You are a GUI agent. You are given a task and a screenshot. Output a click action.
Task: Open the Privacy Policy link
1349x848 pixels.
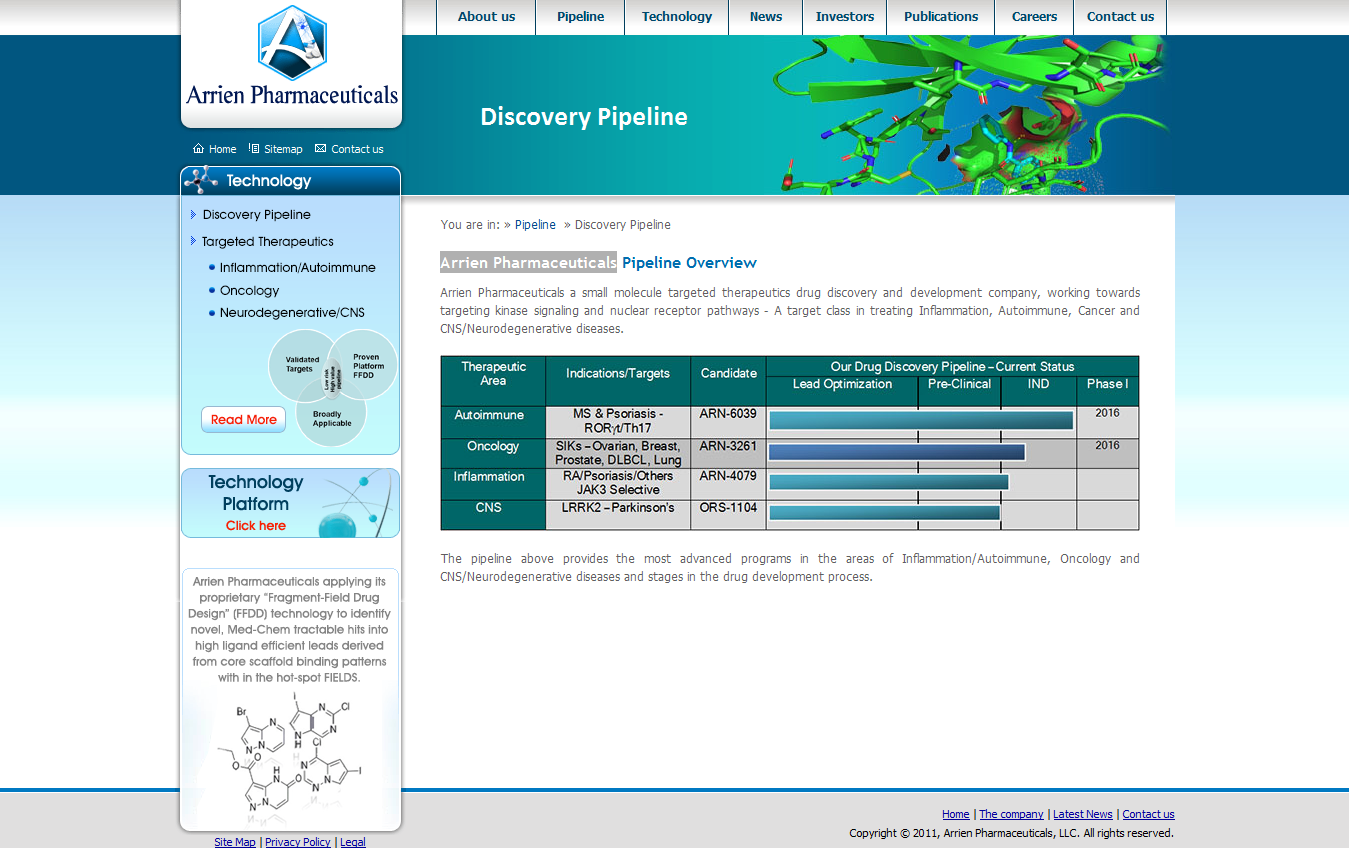pos(298,842)
